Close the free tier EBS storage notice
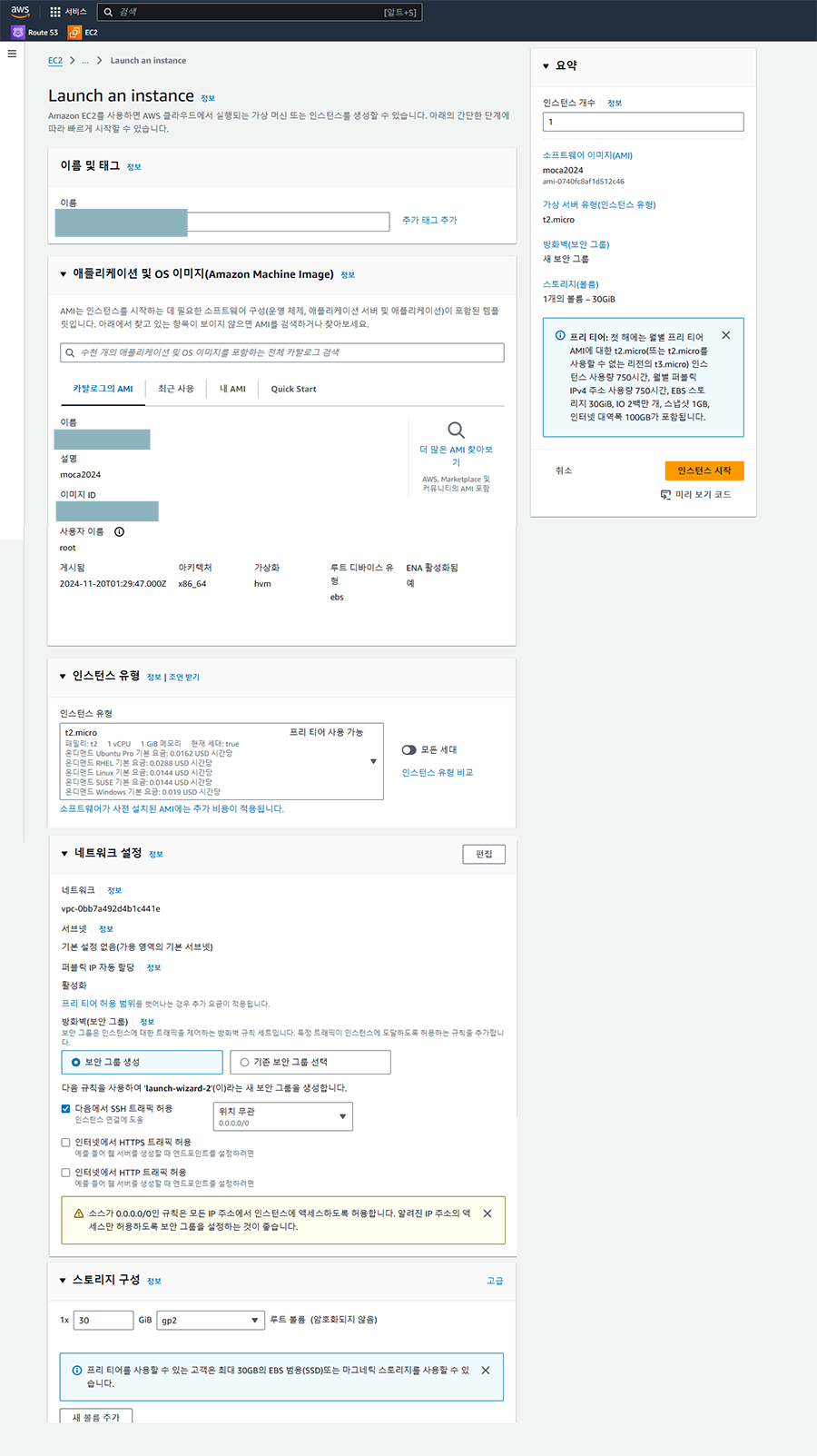Viewport: 817px width, 1456px height. pos(486,1371)
